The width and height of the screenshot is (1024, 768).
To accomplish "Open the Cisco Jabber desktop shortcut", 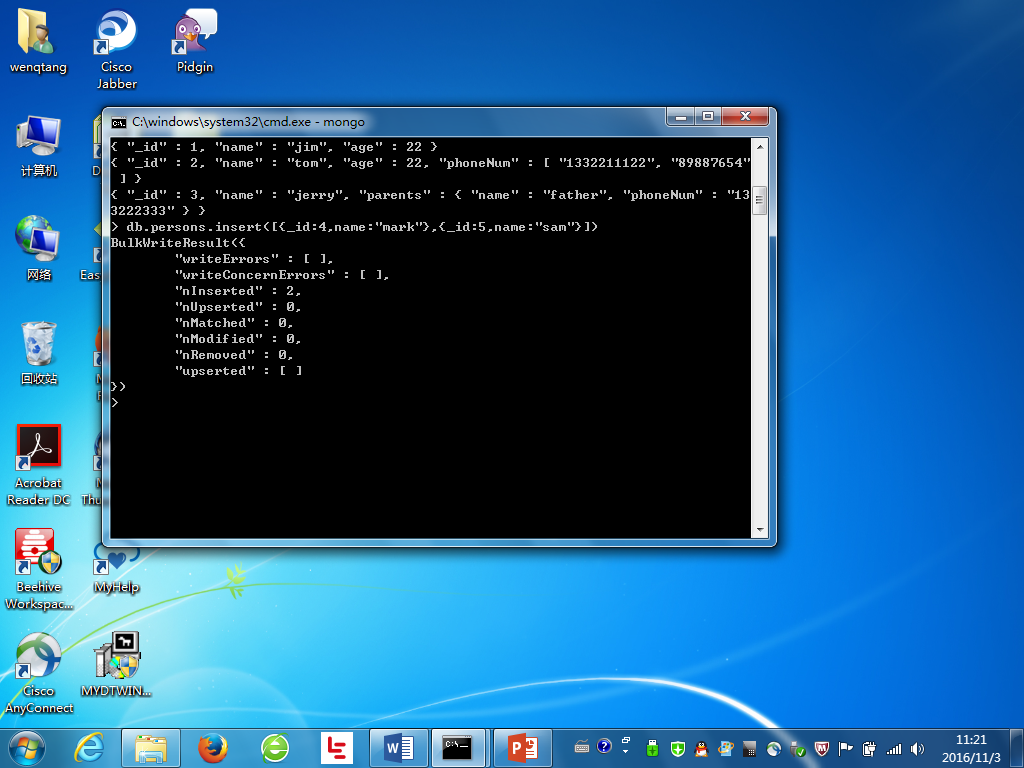I will [116, 49].
